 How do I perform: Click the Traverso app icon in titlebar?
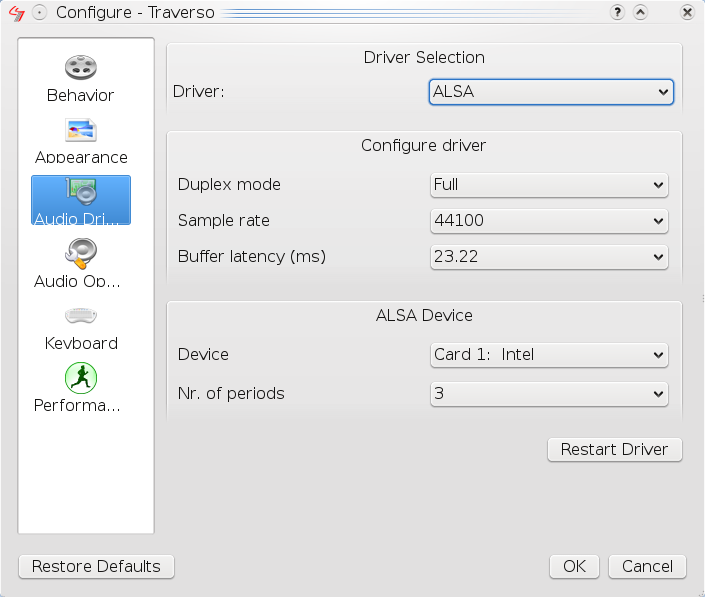15,13
